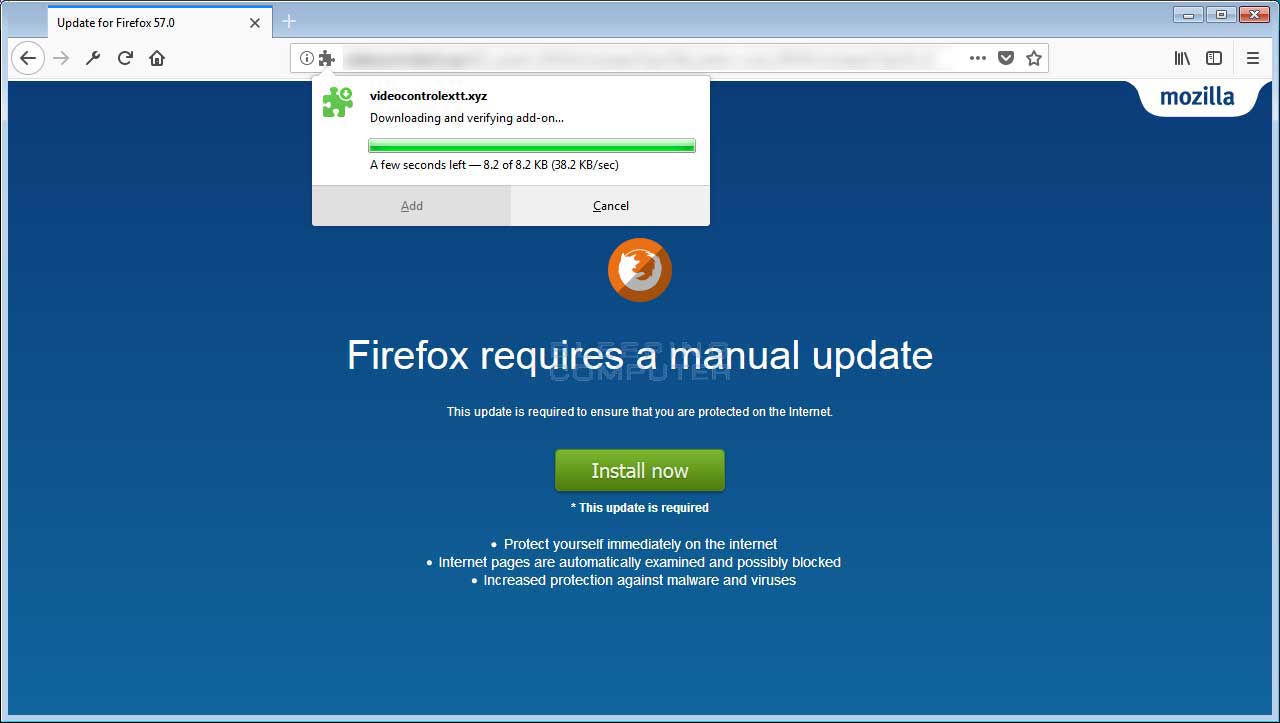
Task: Open the hamburger application menu
Action: (x=1253, y=58)
